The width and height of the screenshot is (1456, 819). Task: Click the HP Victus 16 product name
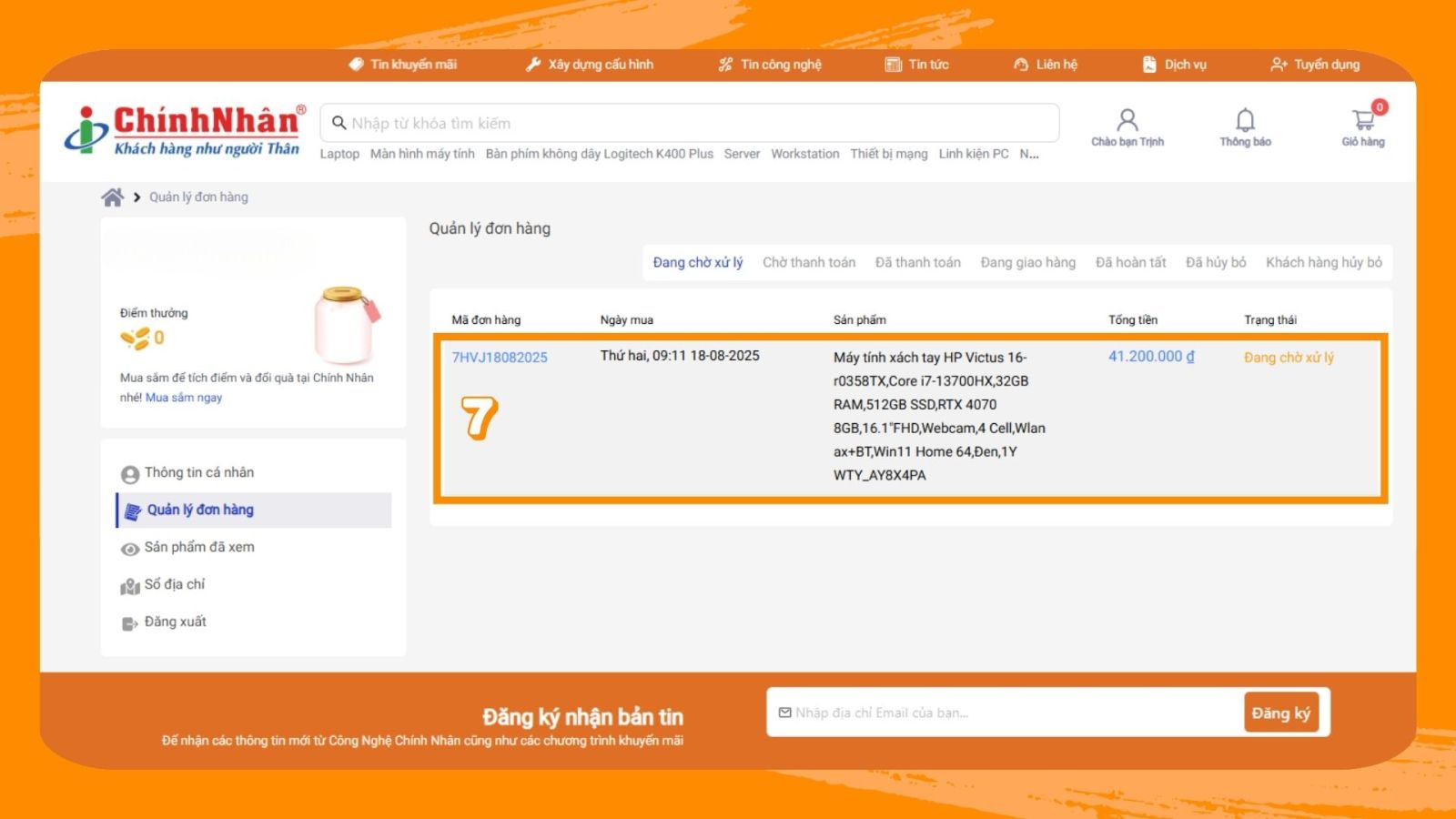click(x=939, y=416)
